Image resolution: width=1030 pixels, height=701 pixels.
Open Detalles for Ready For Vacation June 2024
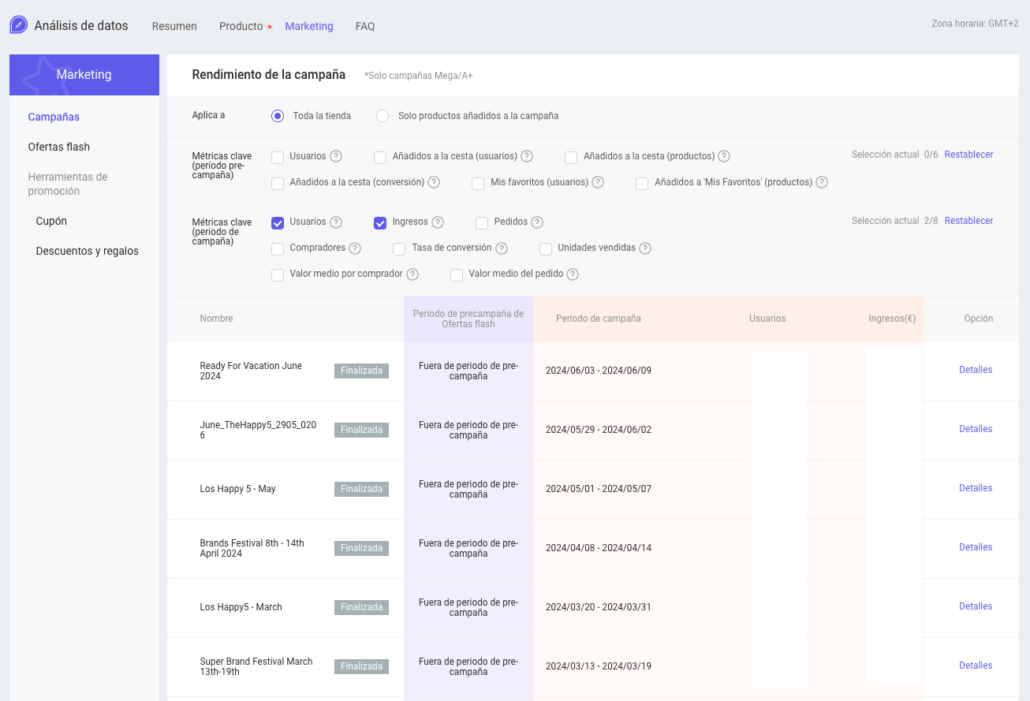tap(975, 370)
